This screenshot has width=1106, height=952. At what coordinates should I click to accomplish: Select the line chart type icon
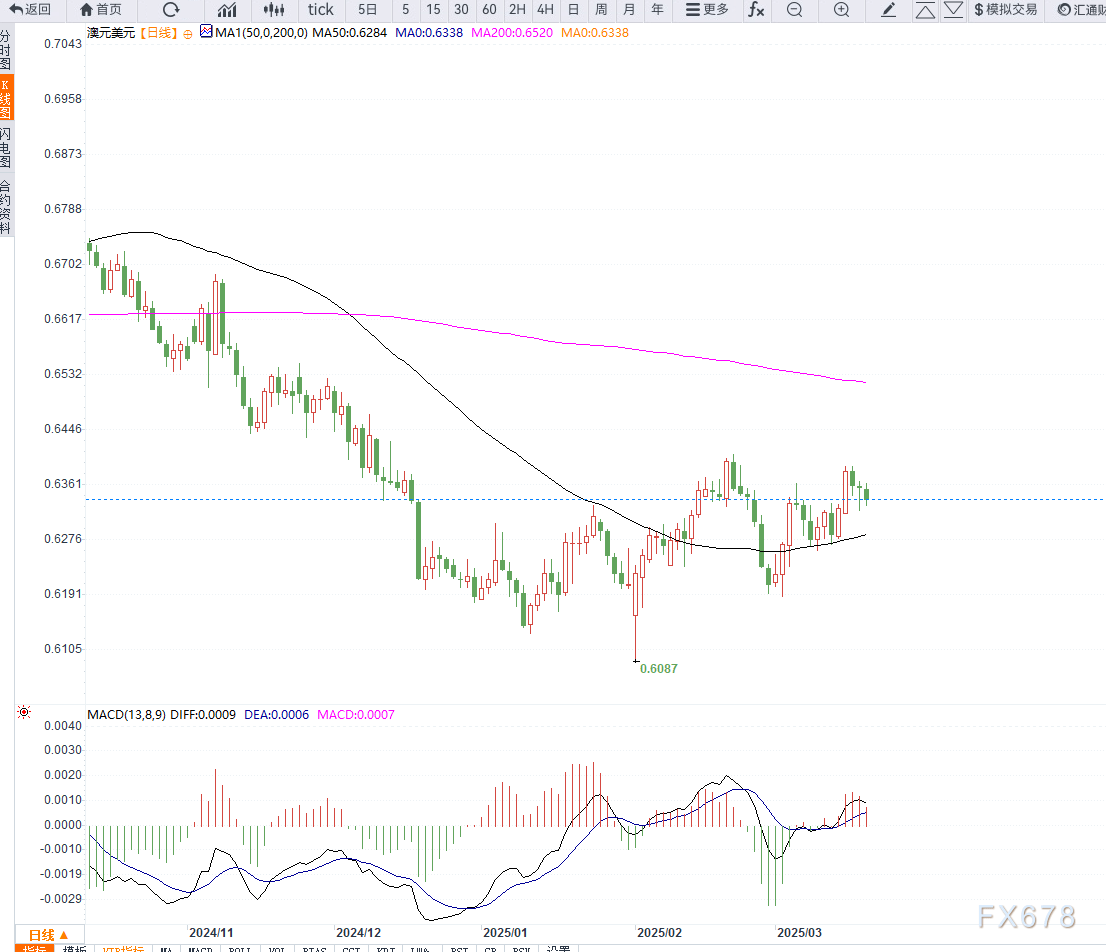pyautogui.click(x=227, y=9)
